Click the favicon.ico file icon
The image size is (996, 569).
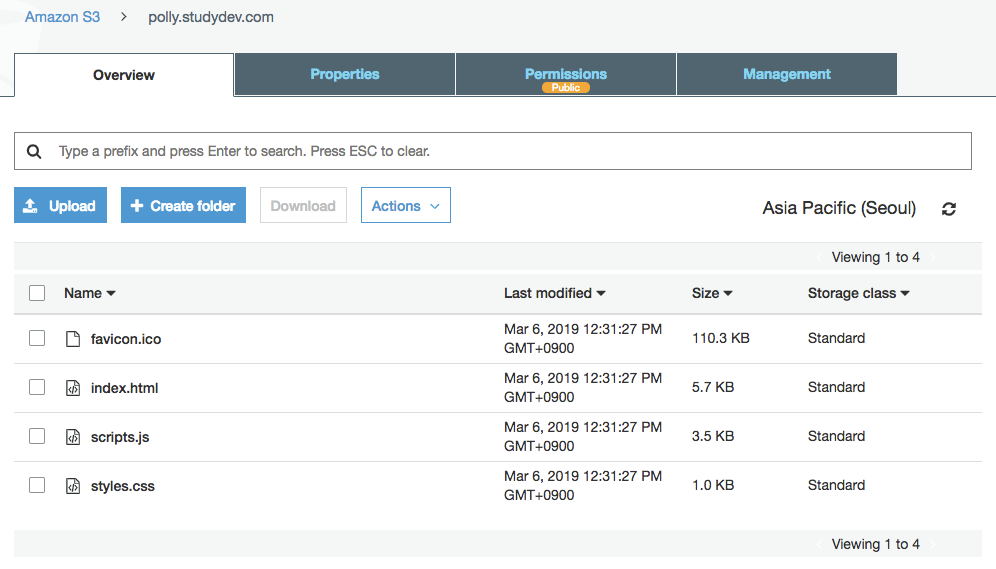pos(73,338)
